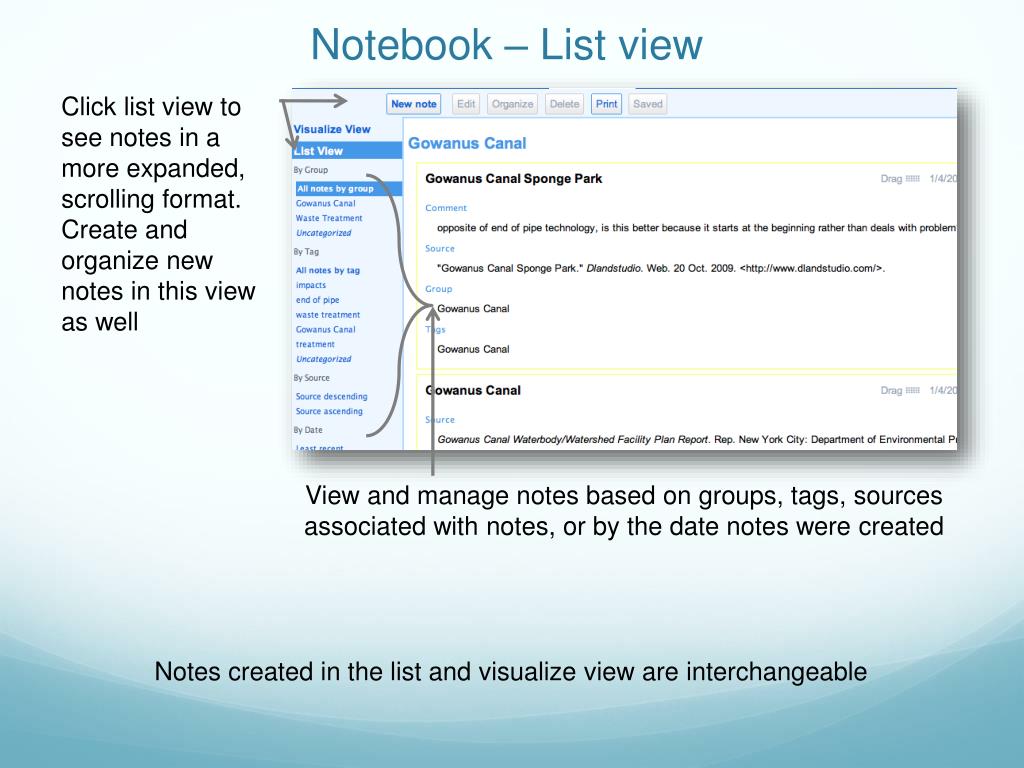1024x768 pixels.
Task: Click the Source label in Sponge Park note
Action: pos(440,248)
